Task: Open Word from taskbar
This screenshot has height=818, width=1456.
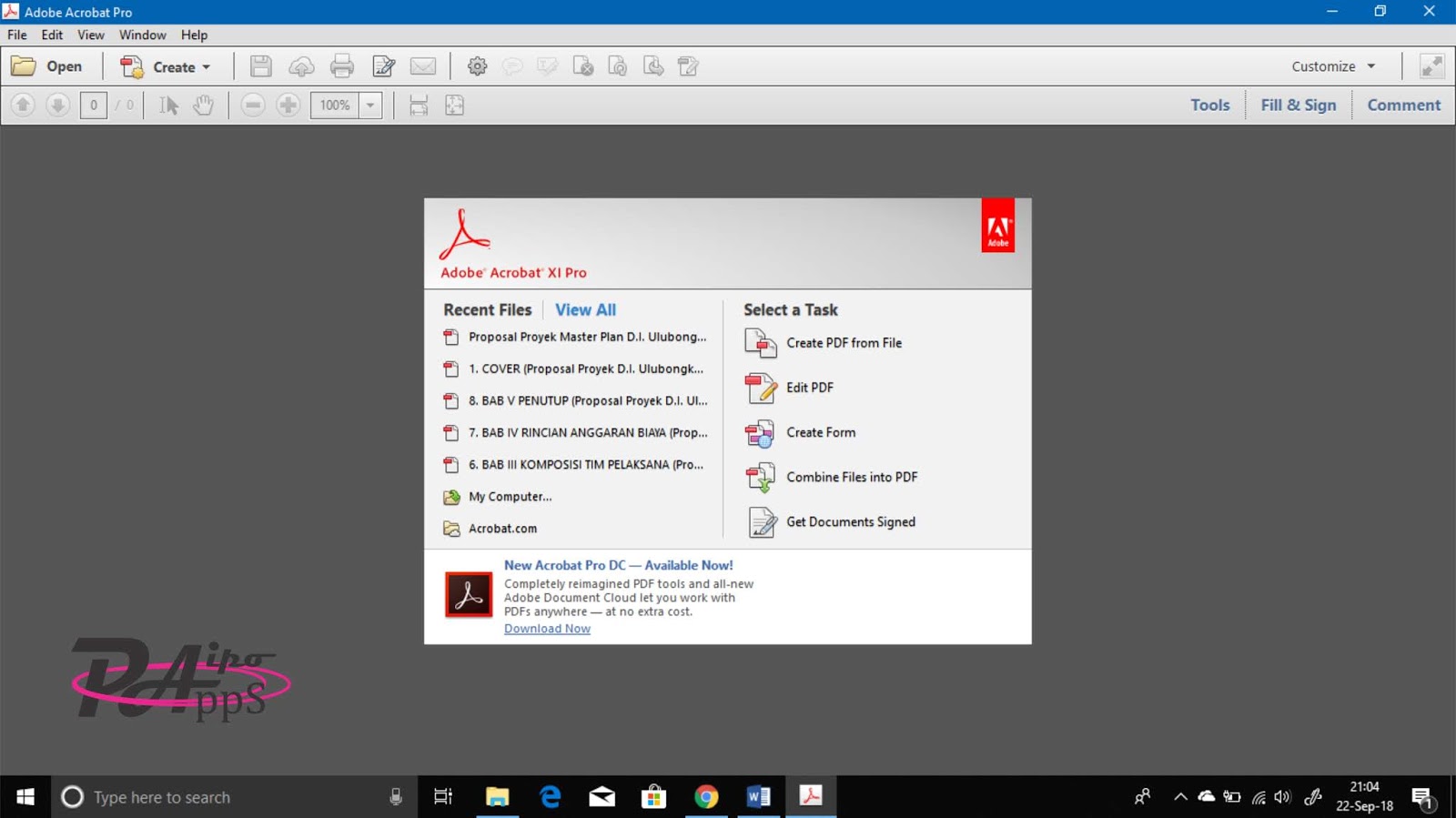Action: [x=758, y=797]
